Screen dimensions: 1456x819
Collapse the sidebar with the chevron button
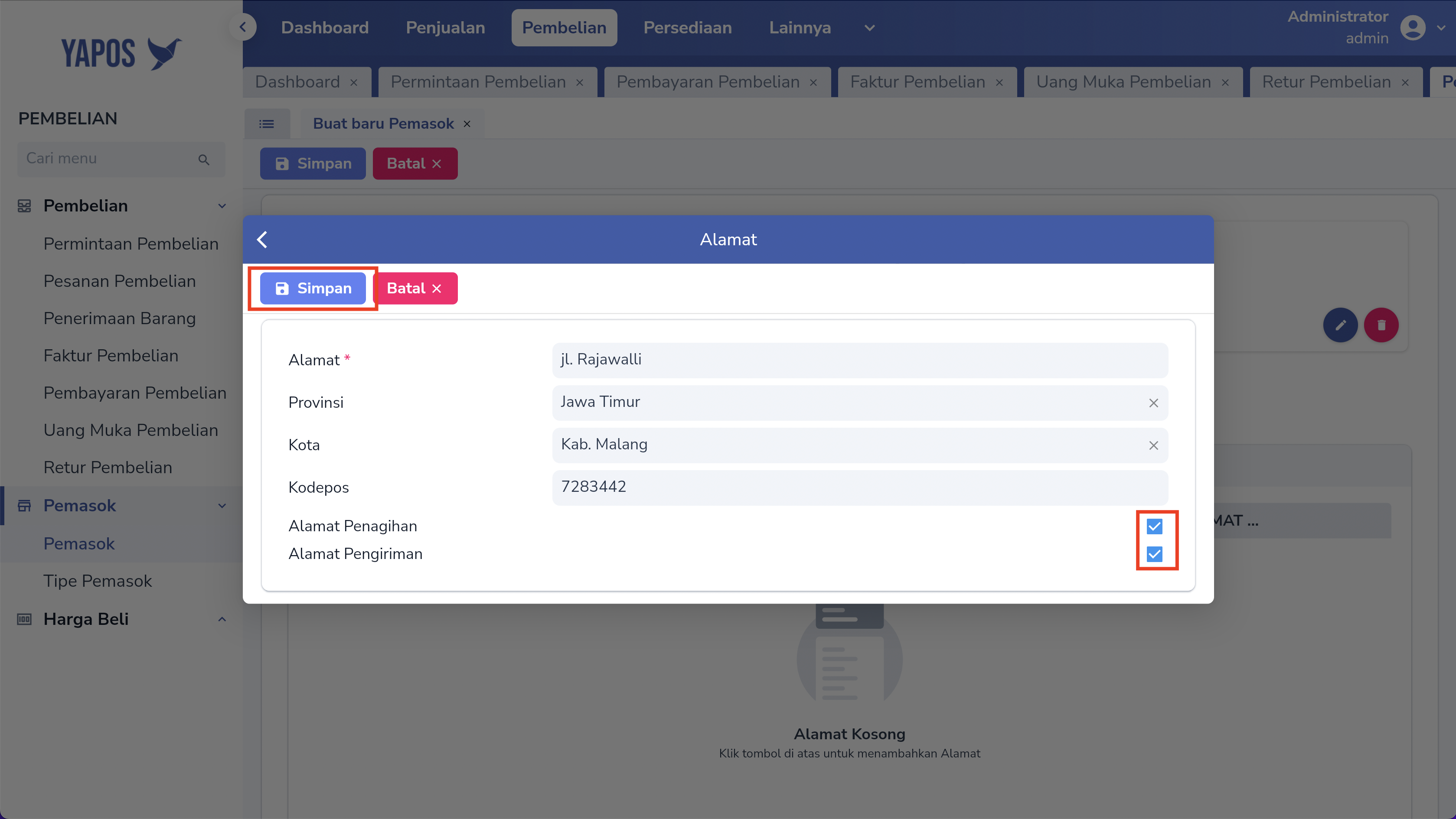(x=243, y=27)
